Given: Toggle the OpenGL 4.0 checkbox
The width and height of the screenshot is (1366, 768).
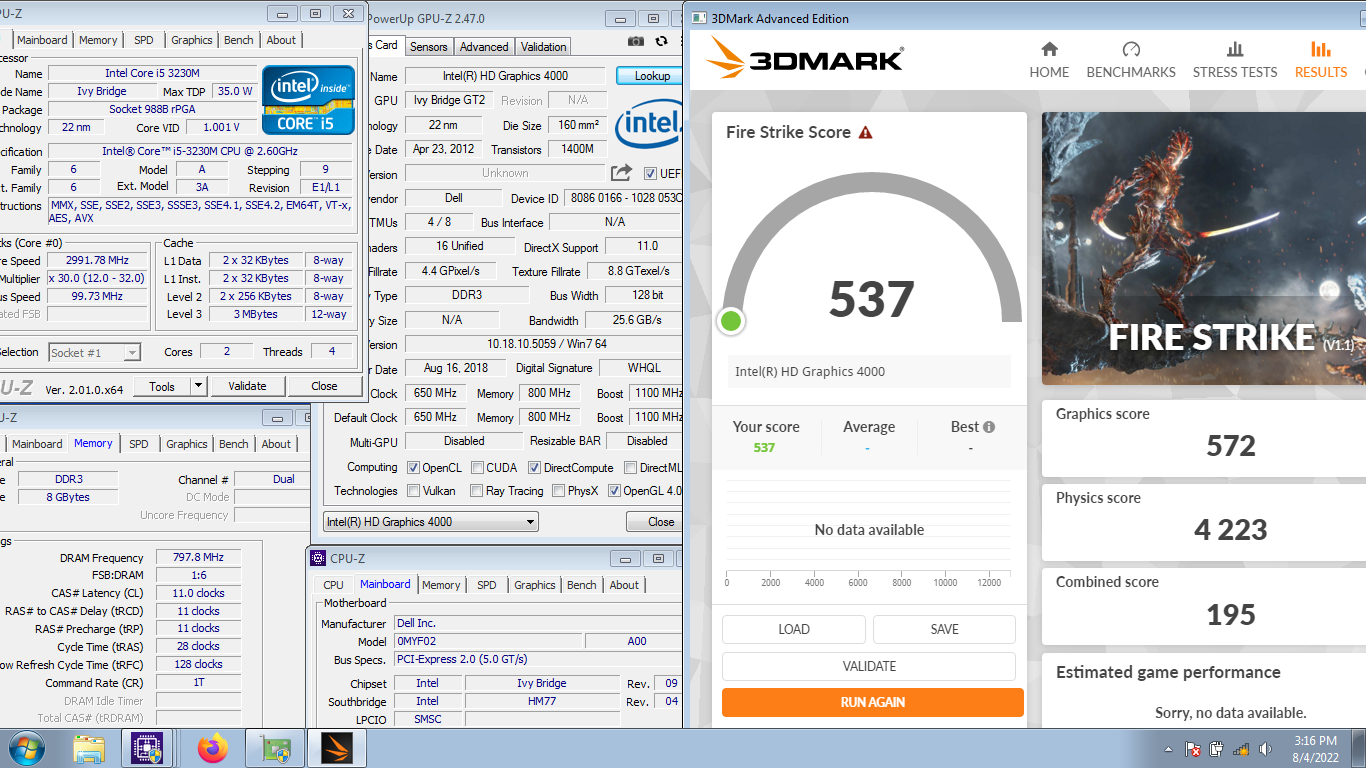Looking at the screenshot, I should tap(614, 491).
